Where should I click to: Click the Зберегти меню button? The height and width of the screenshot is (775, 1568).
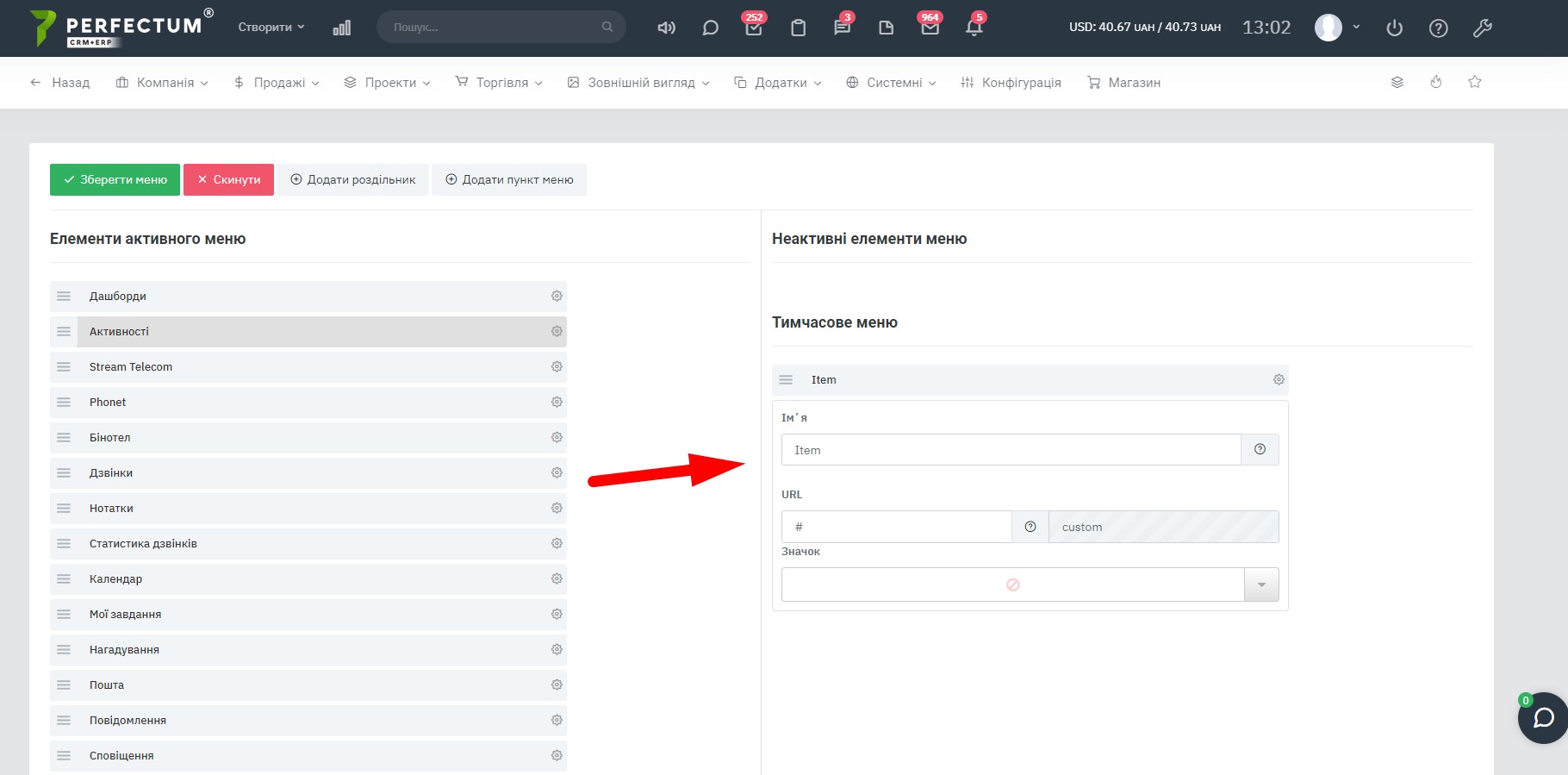pos(115,179)
